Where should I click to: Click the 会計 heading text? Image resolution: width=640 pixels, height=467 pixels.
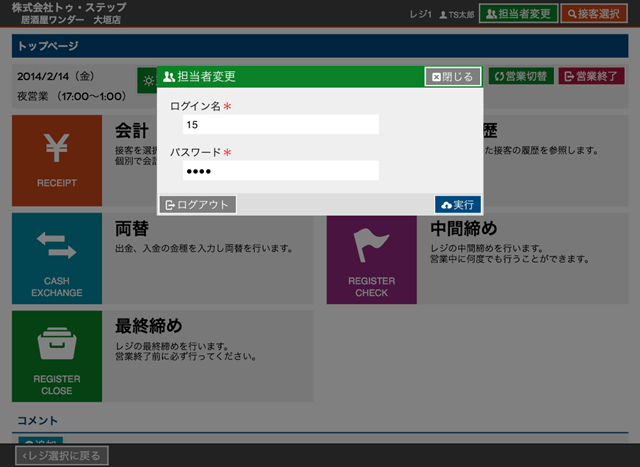coord(132,131)
